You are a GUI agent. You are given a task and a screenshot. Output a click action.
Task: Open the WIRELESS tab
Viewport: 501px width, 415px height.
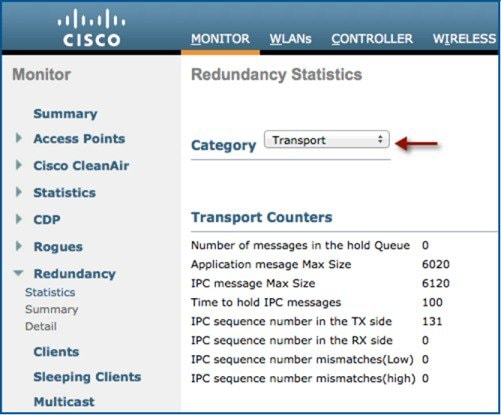coord(464,39)
